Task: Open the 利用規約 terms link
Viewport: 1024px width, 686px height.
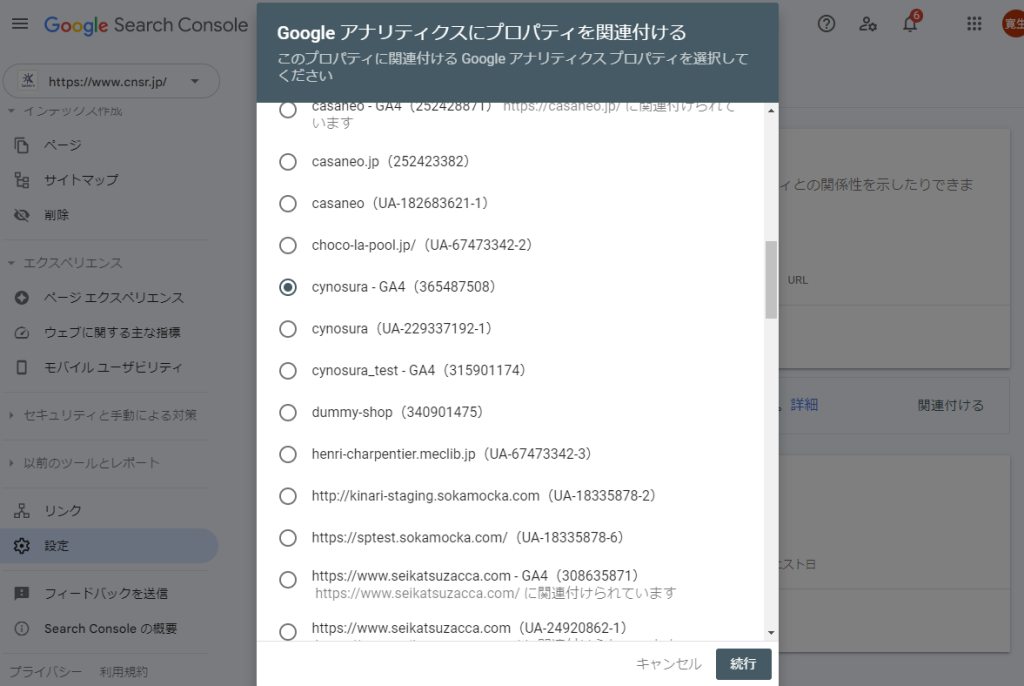Action: tap(123, 672)
